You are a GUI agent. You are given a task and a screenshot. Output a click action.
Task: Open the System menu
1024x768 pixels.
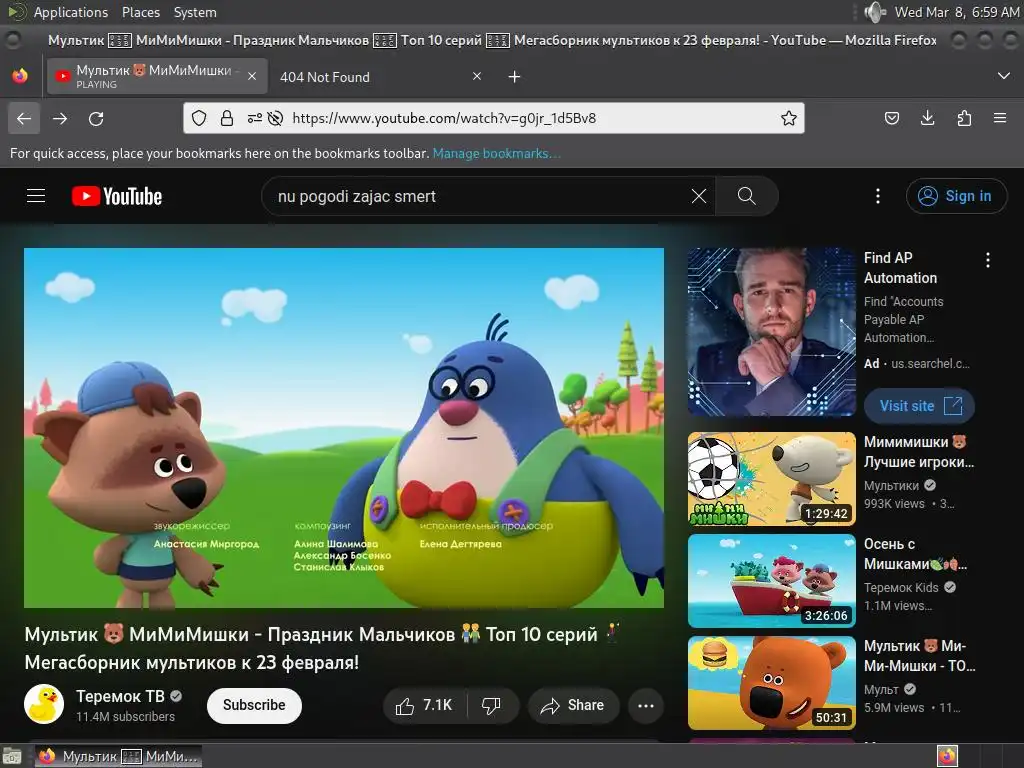(x=195, y=12)
